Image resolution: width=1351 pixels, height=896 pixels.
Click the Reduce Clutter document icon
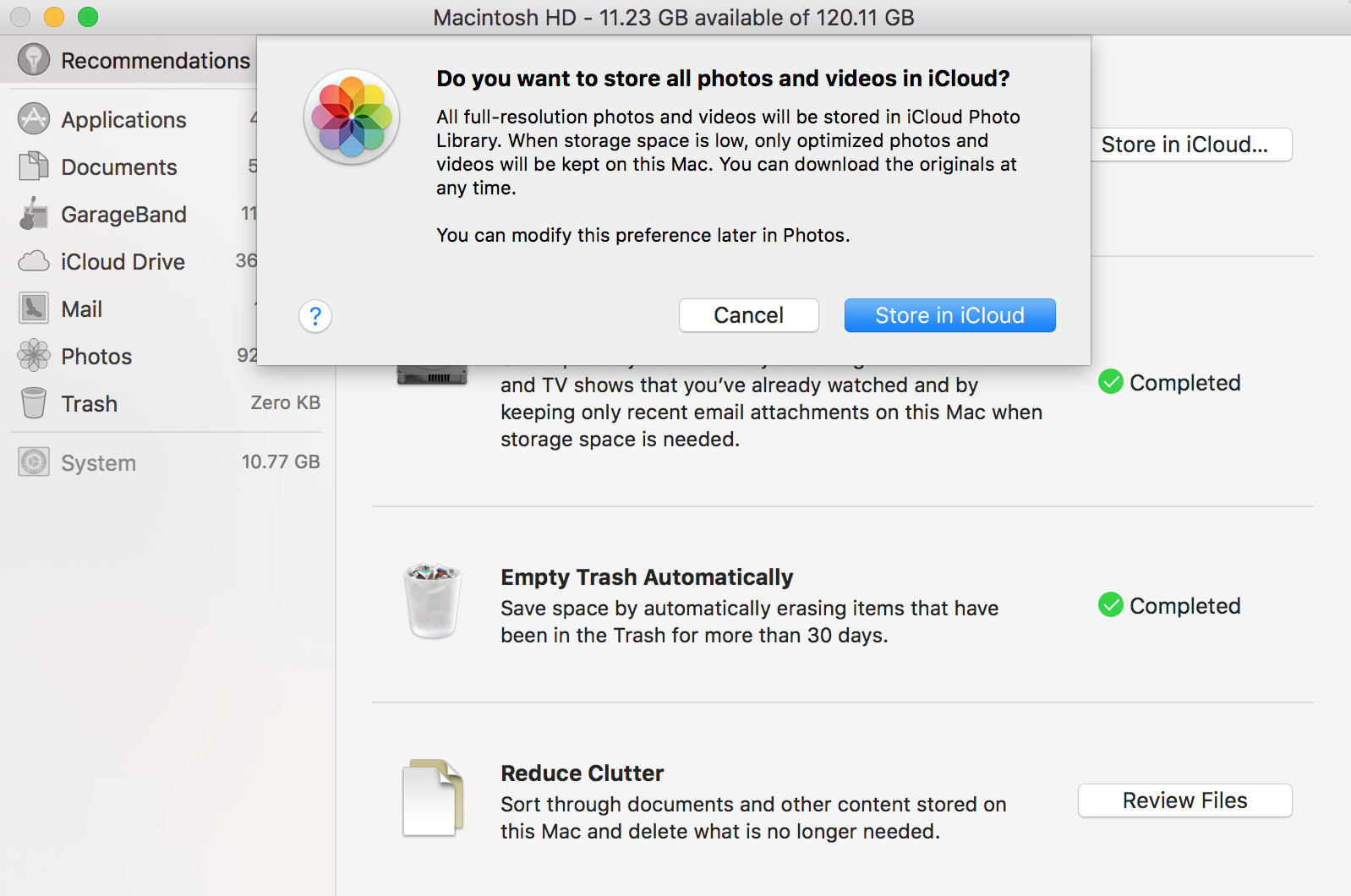[433, 798]
